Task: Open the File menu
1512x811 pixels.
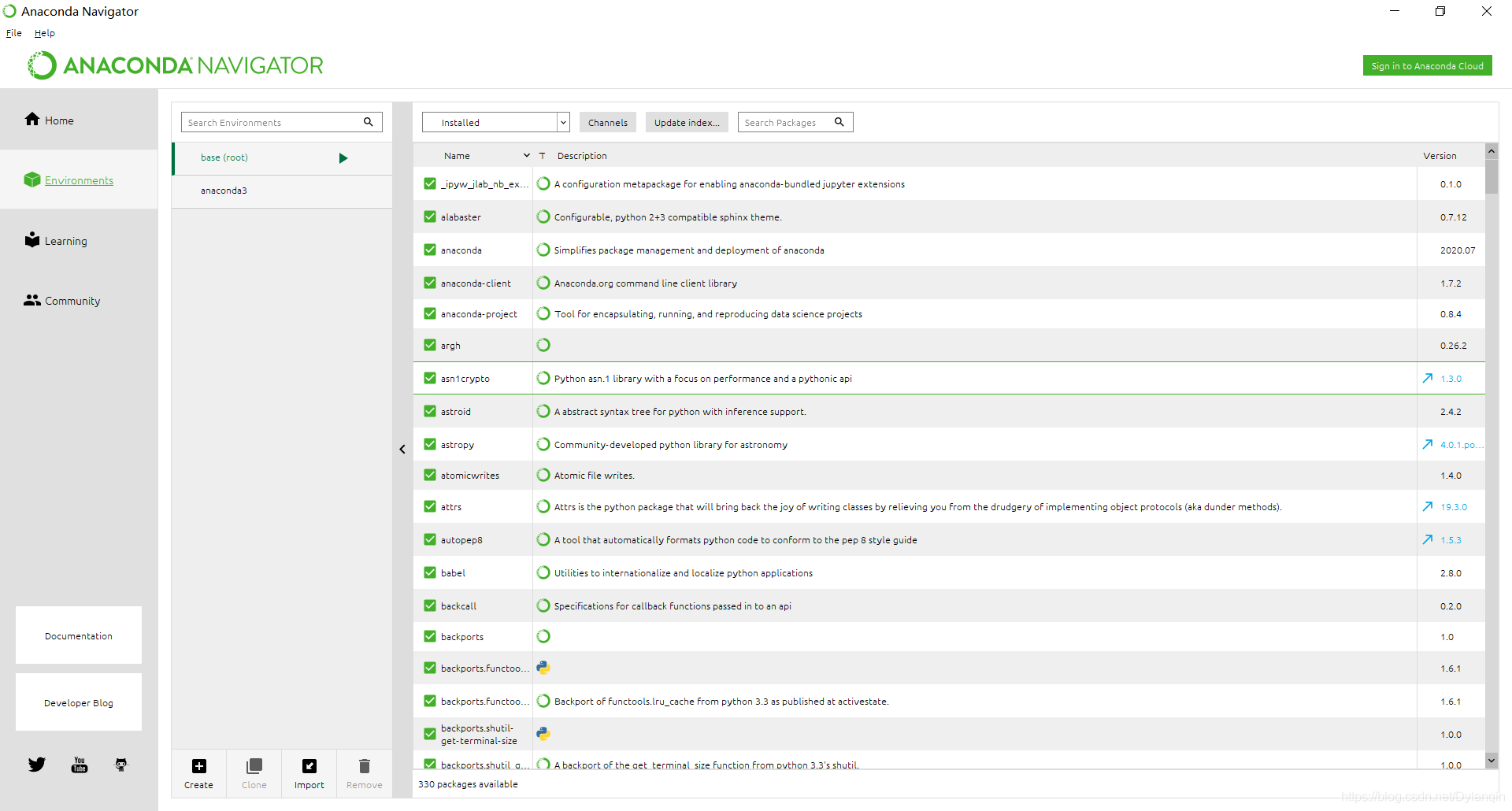Action: (14, 33)
